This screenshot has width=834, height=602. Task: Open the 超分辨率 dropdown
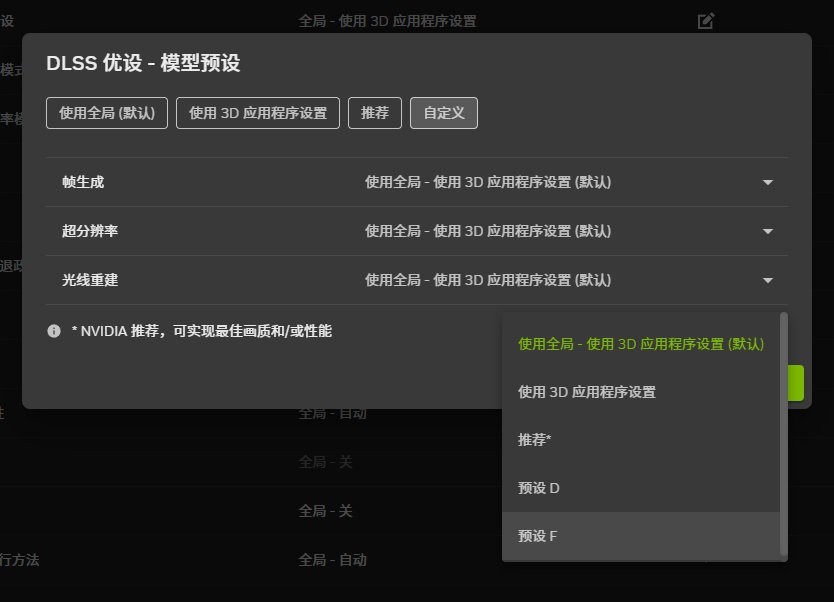point(569,231)
